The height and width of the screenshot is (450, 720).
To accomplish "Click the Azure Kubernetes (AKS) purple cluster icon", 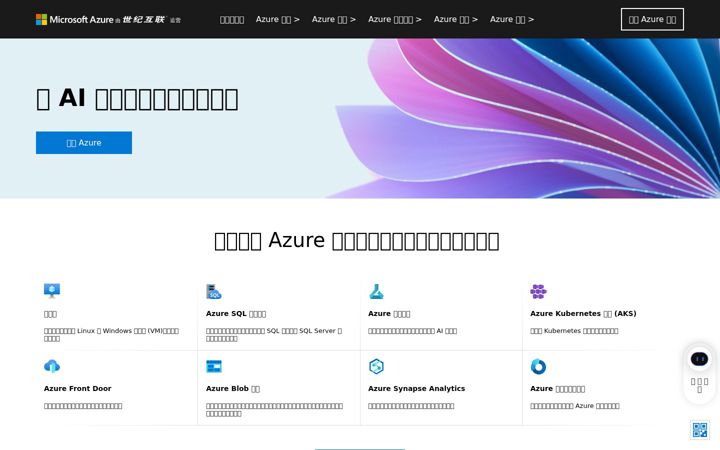I will (x=538, y=291).
